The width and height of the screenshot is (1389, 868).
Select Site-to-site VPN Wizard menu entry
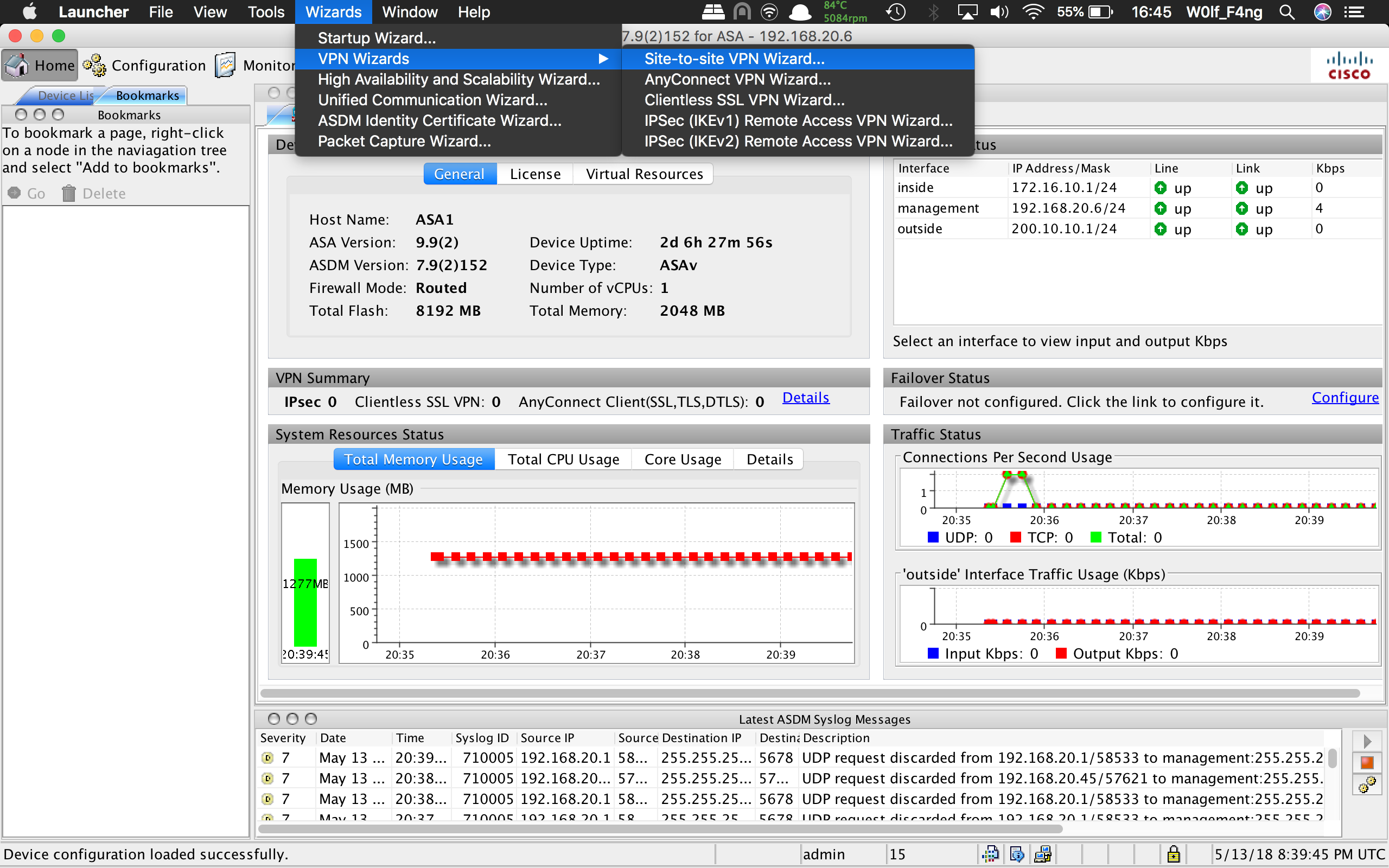734,59
